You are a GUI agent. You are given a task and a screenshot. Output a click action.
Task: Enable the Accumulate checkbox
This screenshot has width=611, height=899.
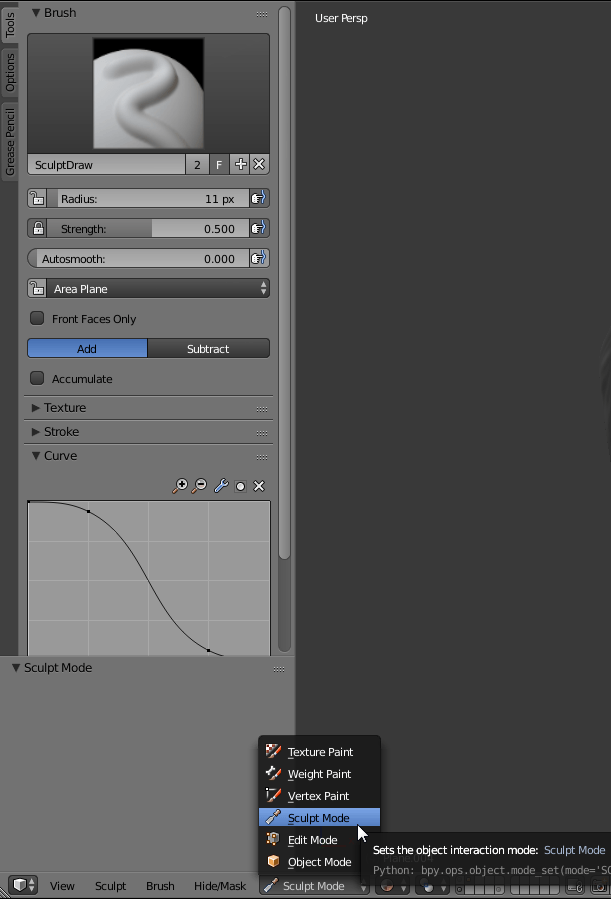point(37,379)
